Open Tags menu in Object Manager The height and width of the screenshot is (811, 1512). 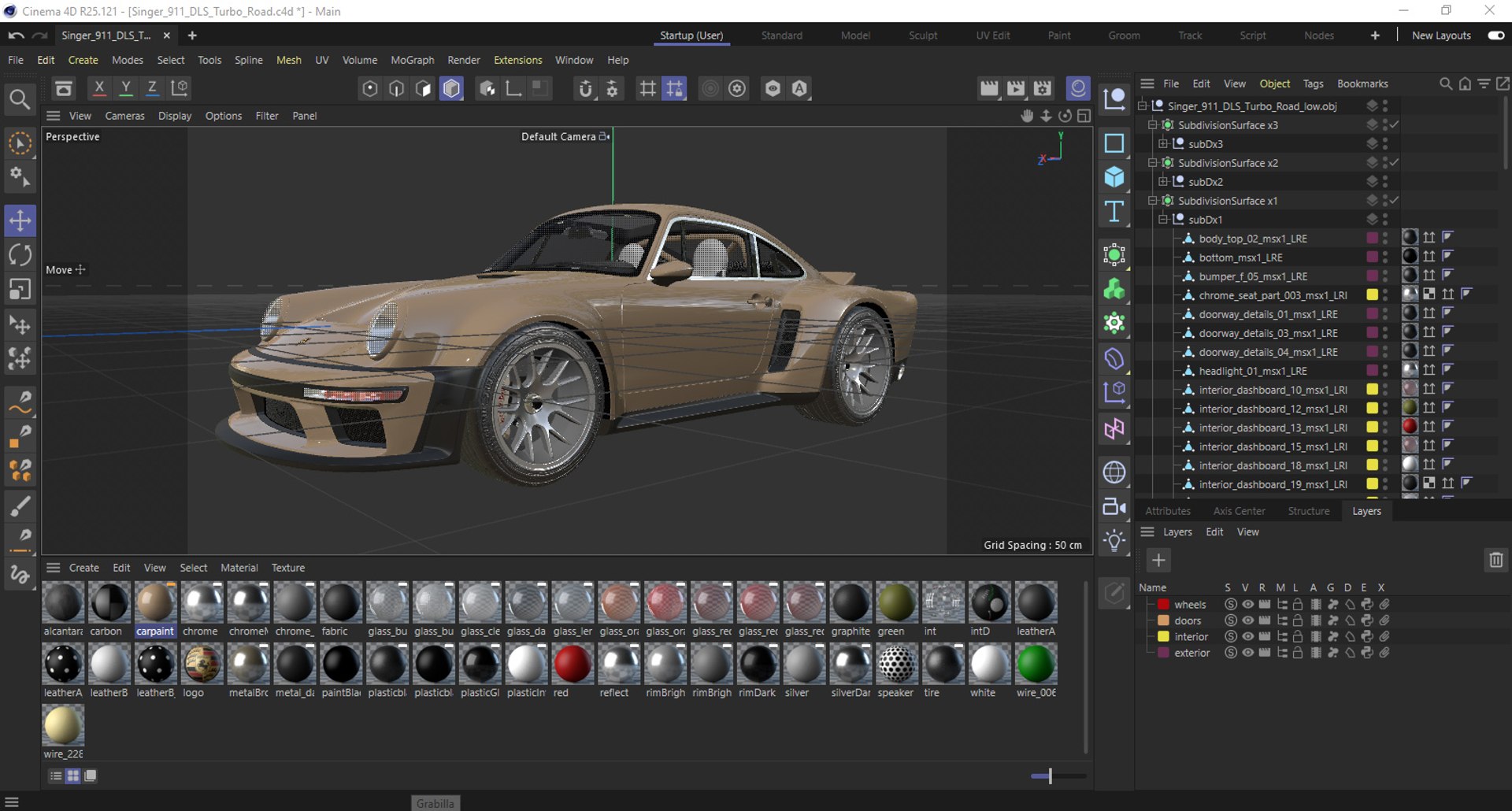[x=1313, y=83]
